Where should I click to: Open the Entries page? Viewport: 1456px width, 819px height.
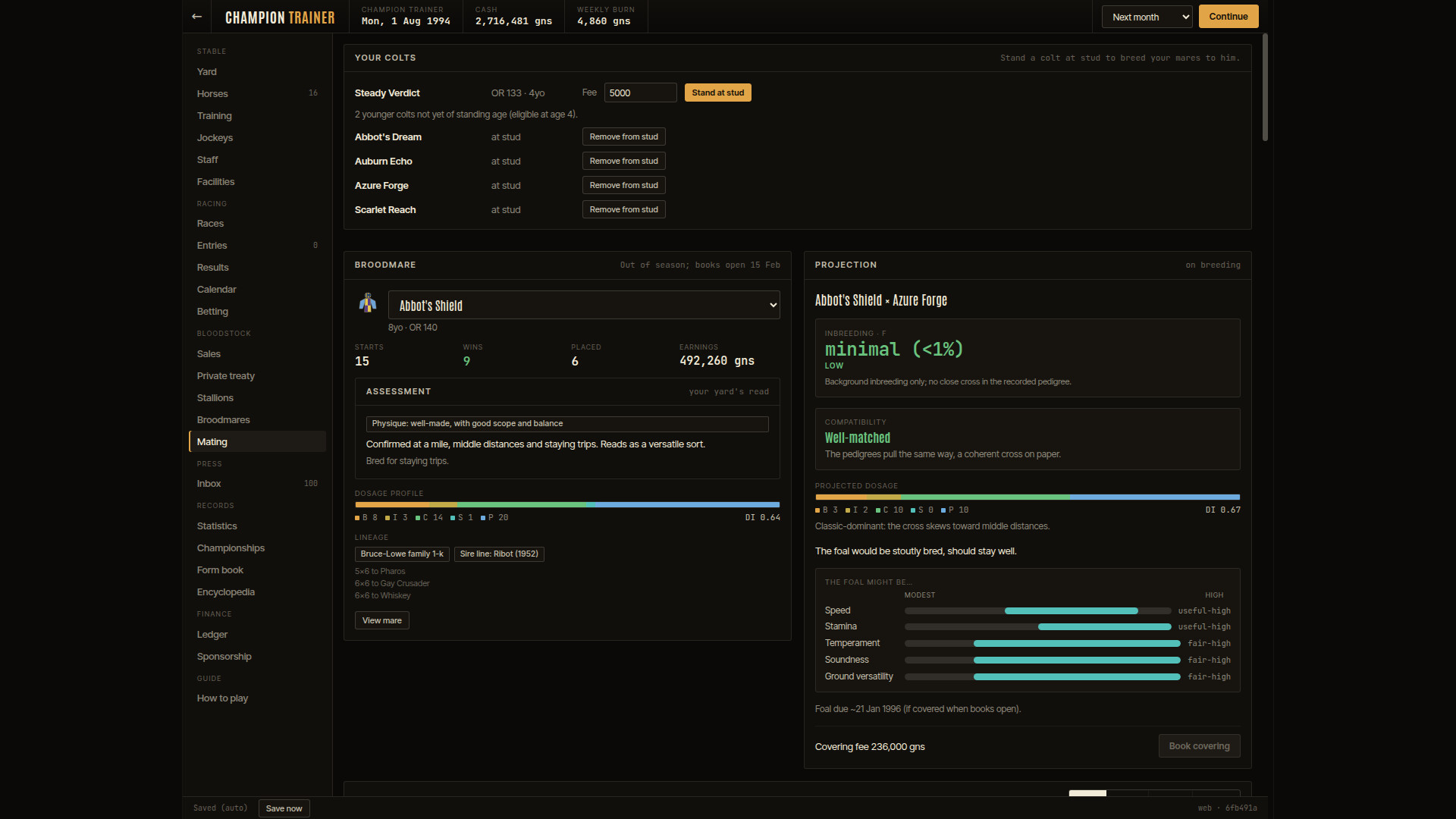click(x=257, y=246)
